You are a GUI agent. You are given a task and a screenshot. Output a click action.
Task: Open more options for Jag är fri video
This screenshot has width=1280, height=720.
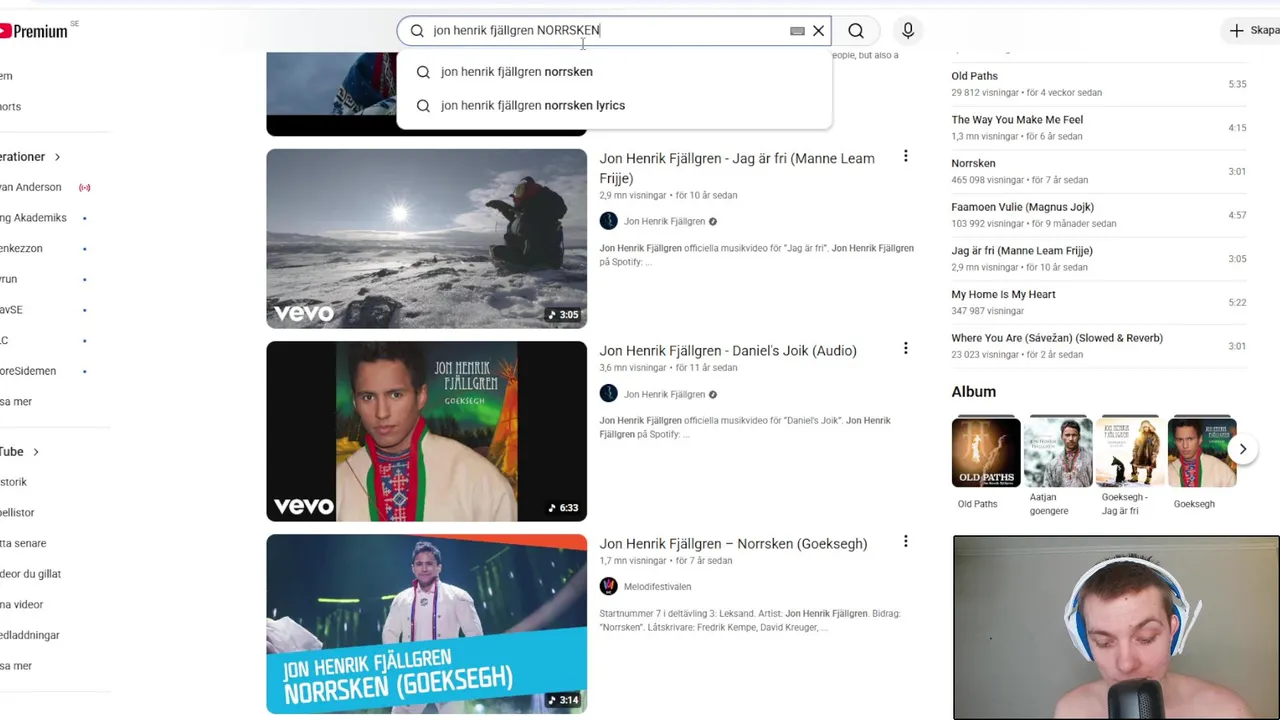coord(905,156)
